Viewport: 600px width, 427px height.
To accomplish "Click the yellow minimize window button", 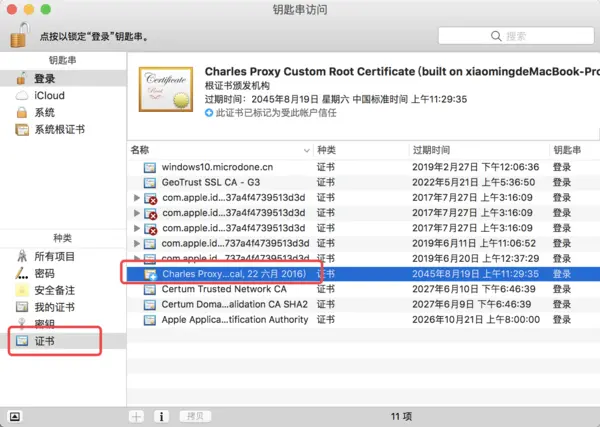I will pos(29,9).
